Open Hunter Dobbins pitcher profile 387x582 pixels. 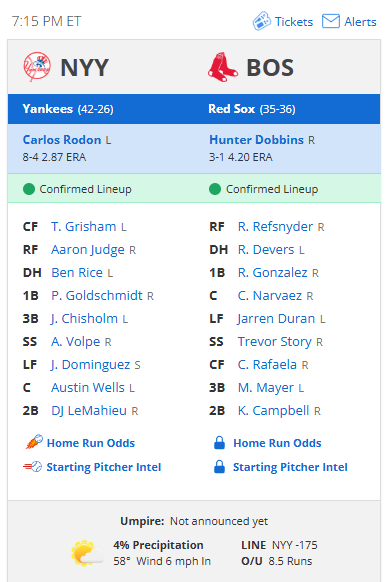coord(256,140)
